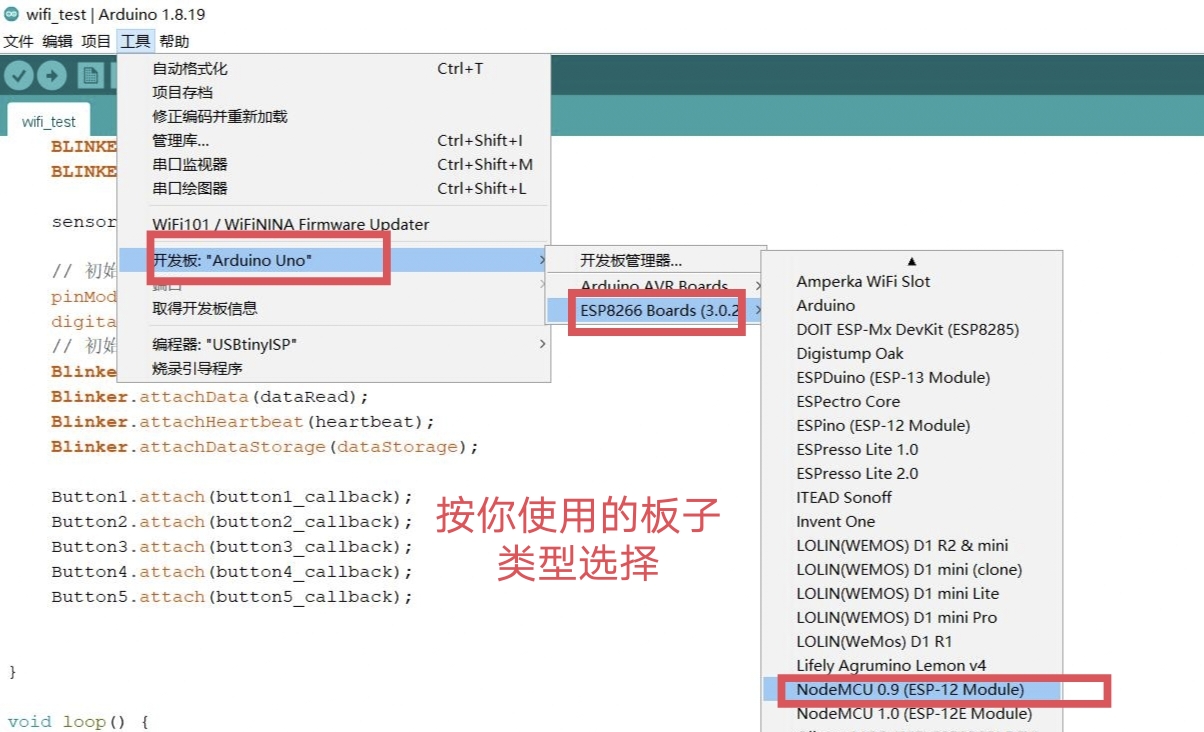Choose 项目存档 menu entry
Screen dimensions: 1204x732
pos(334,92)
